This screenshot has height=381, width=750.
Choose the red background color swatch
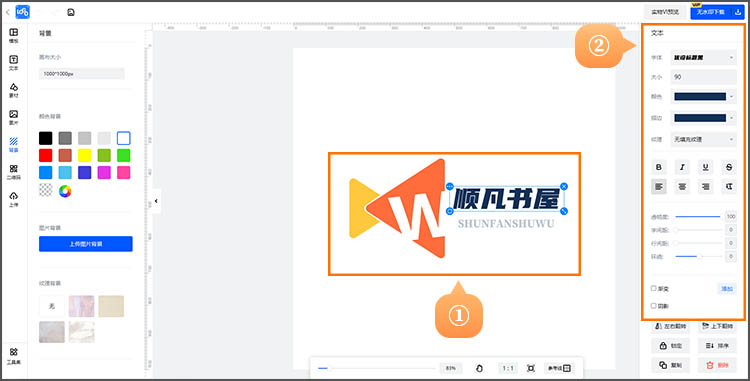coord(45,155)
